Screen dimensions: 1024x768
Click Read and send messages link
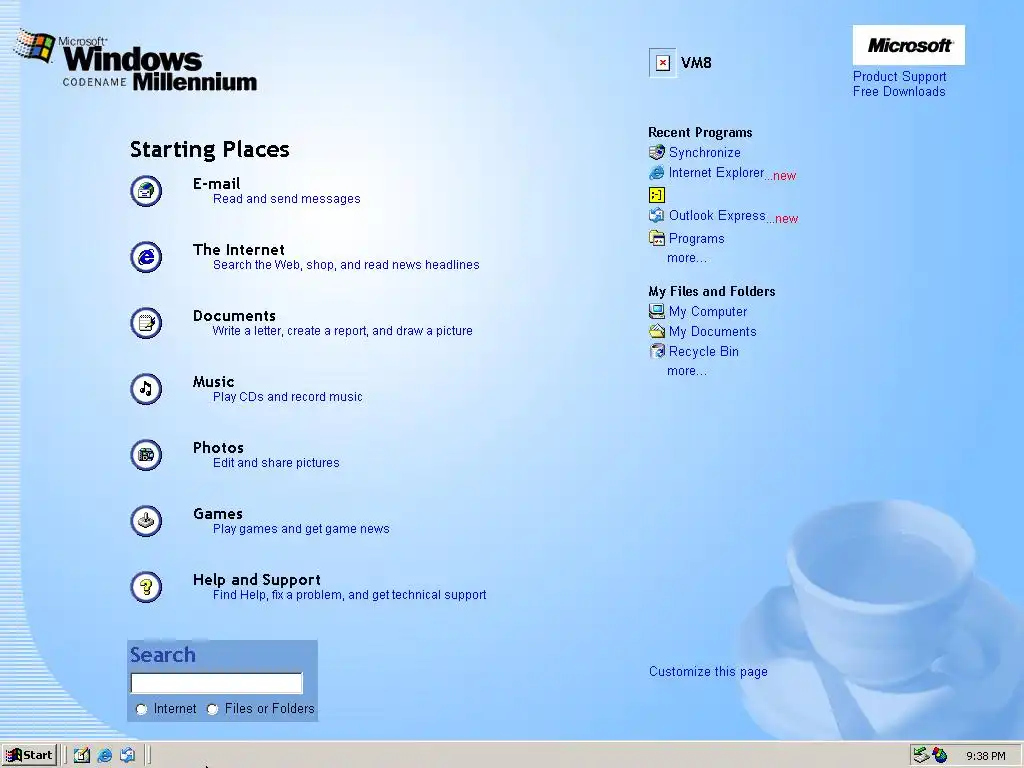(287, 199)
